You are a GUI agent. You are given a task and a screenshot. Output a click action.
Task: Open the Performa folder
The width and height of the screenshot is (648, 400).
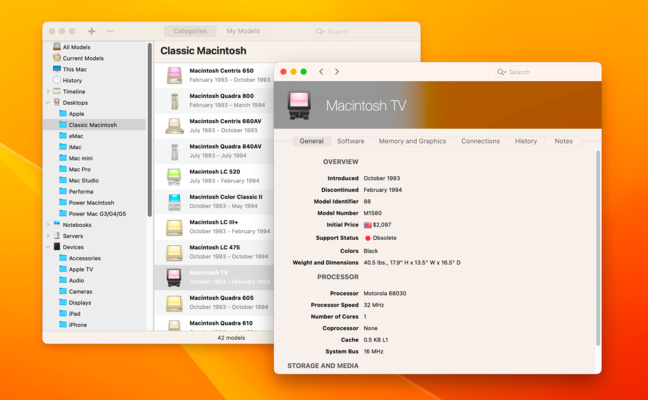(x=76, y=192)
